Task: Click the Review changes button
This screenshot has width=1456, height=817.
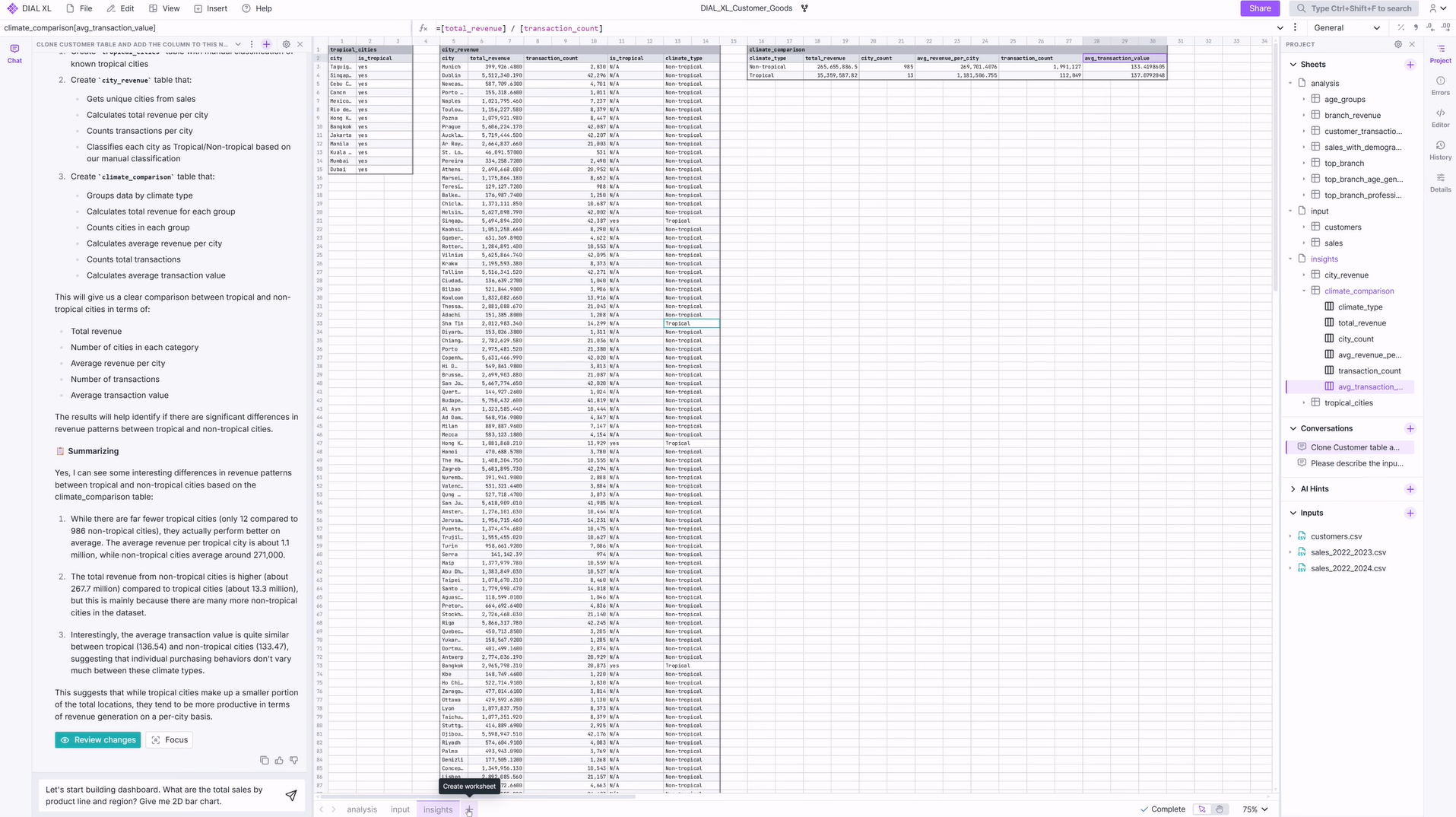Action: pos(97,739)
